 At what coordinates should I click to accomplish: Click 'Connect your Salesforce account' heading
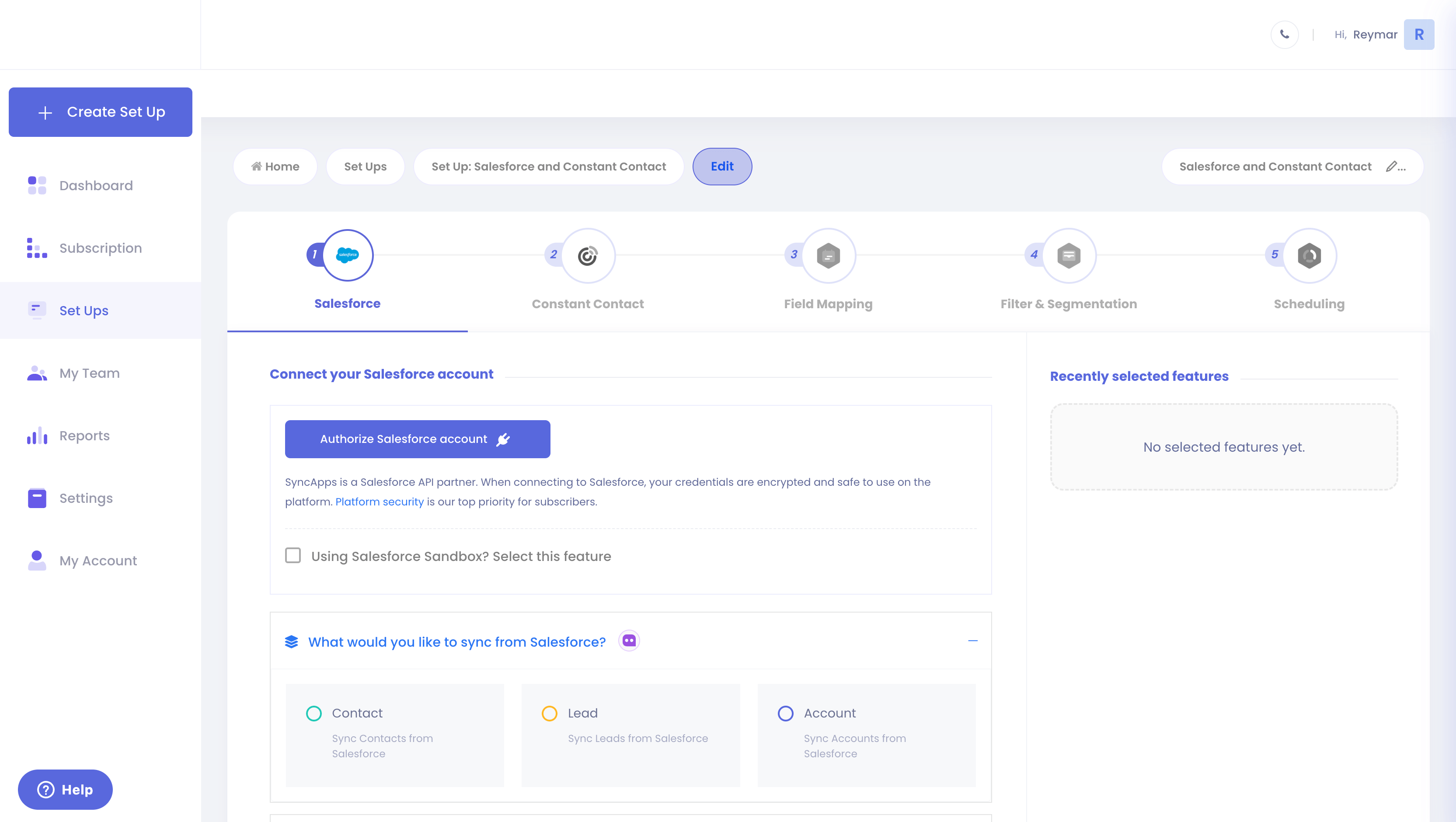(x=382, y=374)
